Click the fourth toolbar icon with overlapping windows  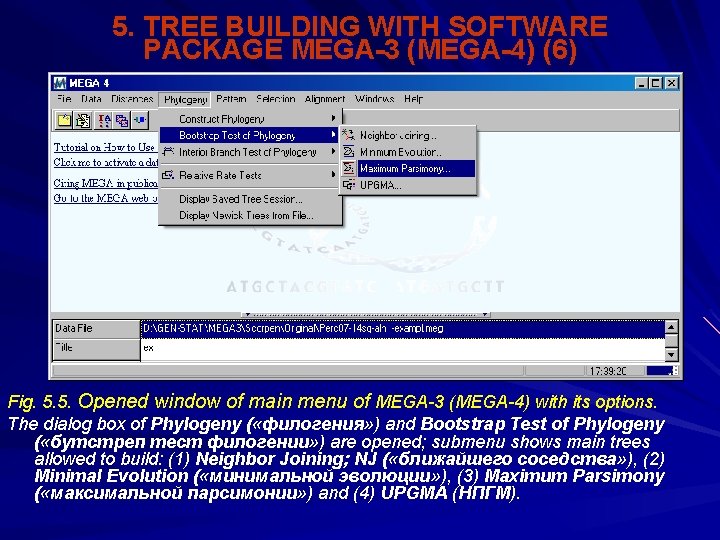pyautogui.click(x=122, y=121)
